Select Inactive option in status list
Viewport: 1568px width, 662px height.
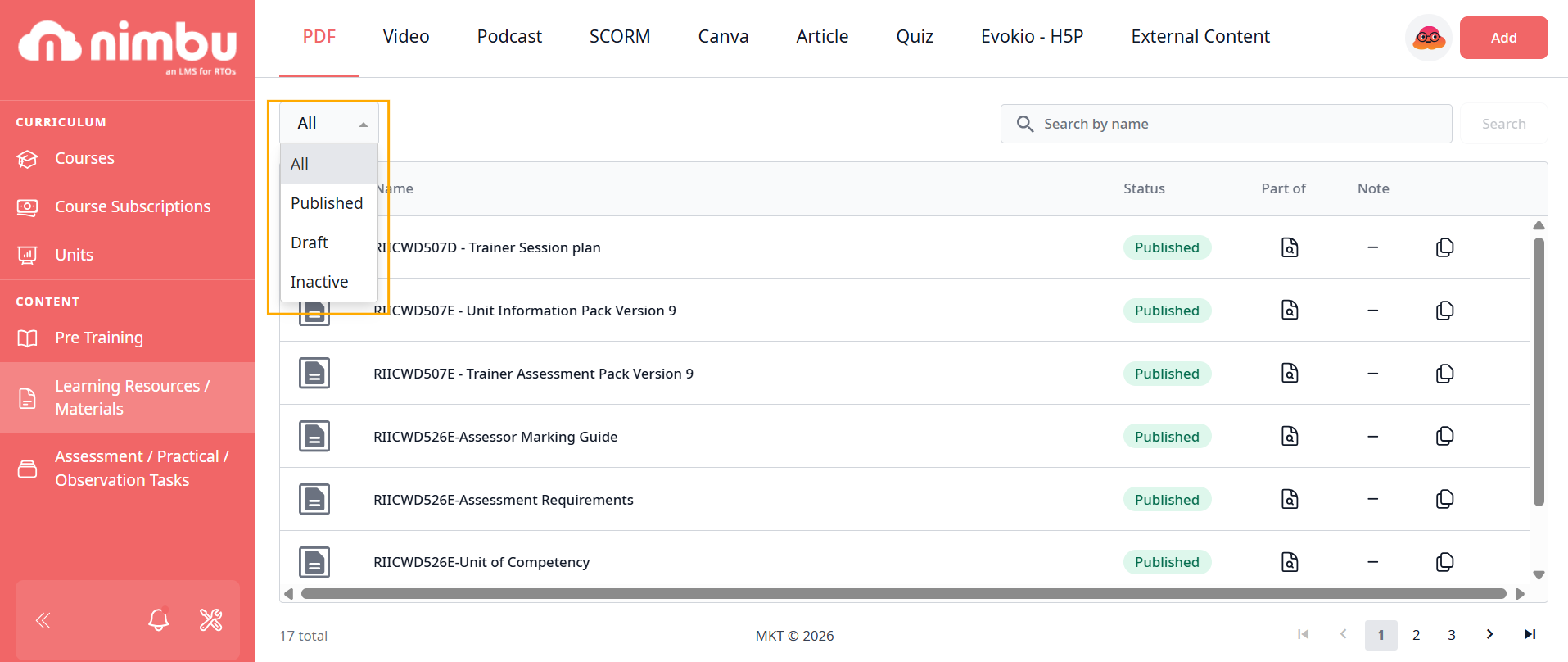point(329,282)
